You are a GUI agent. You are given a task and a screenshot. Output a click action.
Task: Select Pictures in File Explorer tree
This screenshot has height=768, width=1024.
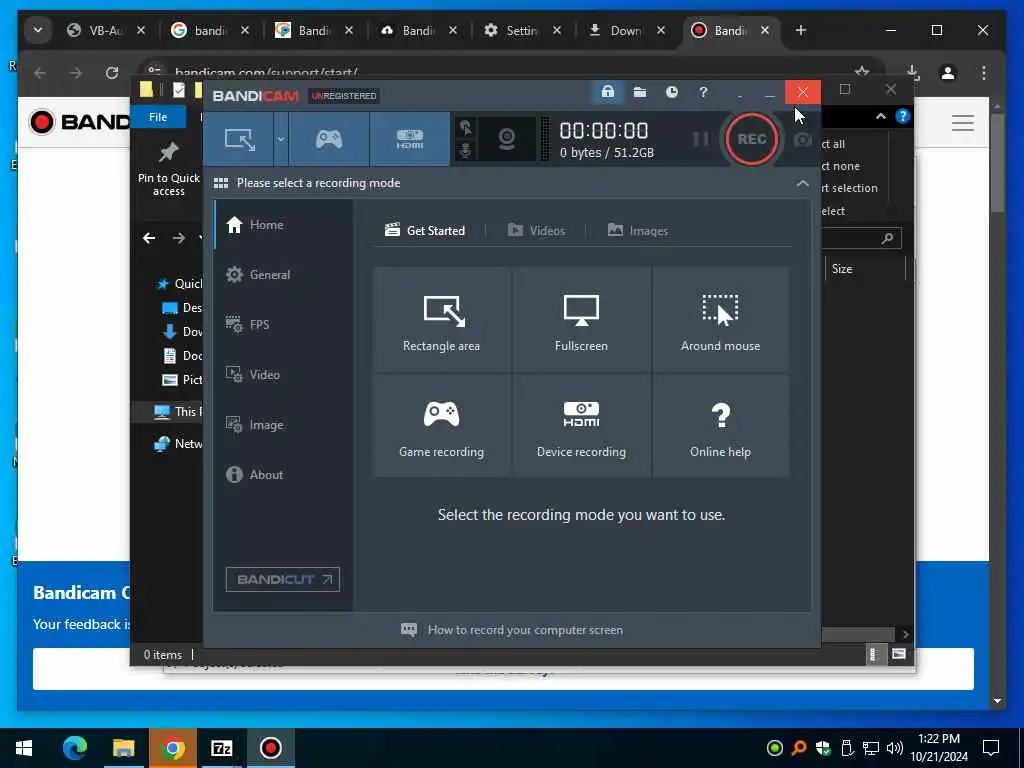point(182,380)
